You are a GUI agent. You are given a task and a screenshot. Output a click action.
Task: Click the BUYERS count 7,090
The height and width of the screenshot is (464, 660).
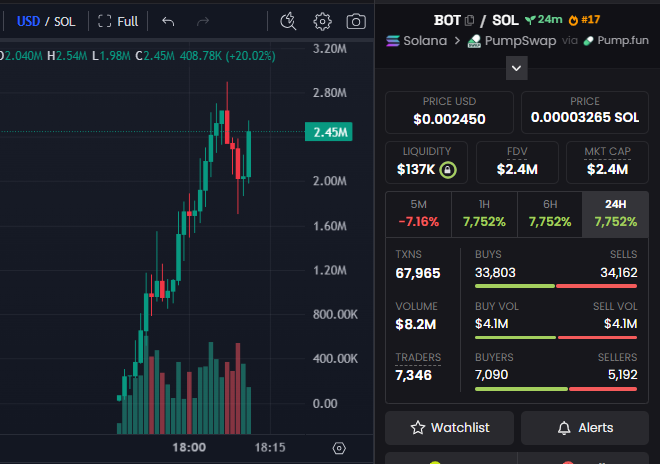[x=491, y=374]
